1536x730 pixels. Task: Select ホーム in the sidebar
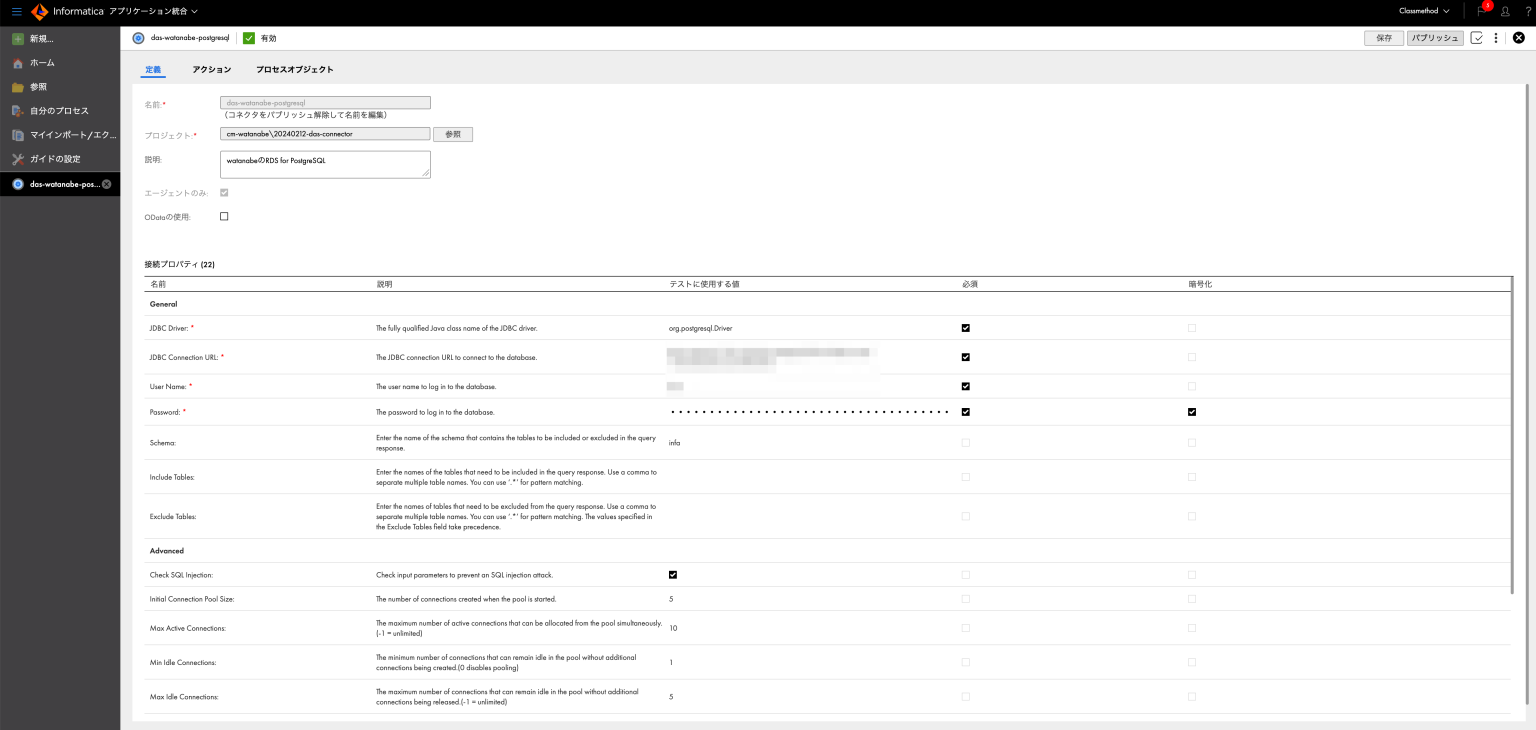pos(42,62)
